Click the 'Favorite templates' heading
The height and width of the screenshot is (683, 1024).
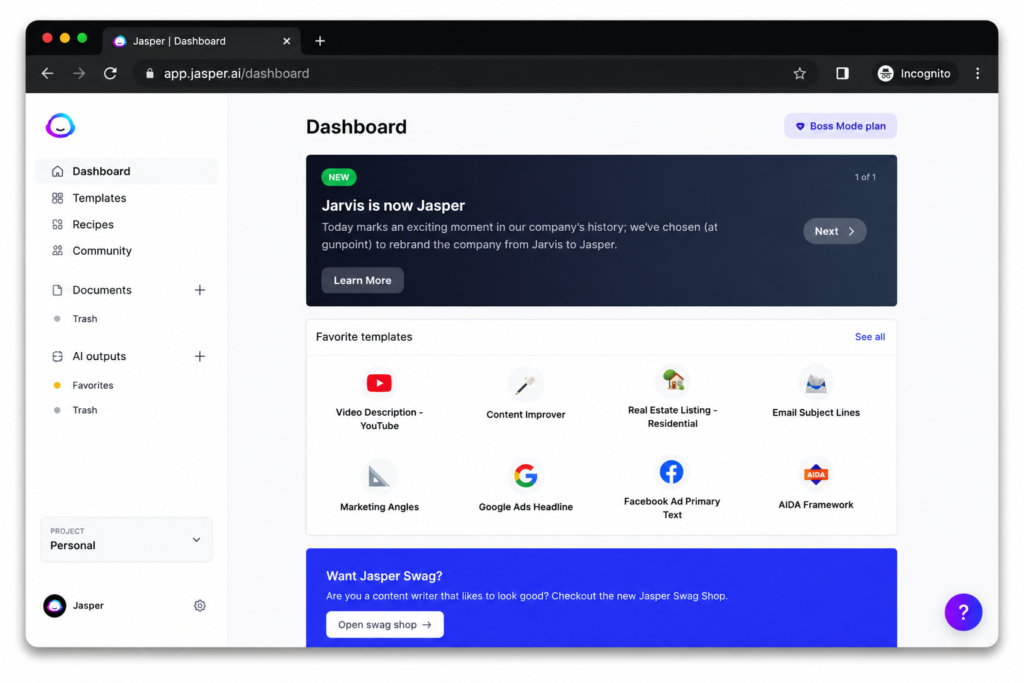(x=364, y=337)
